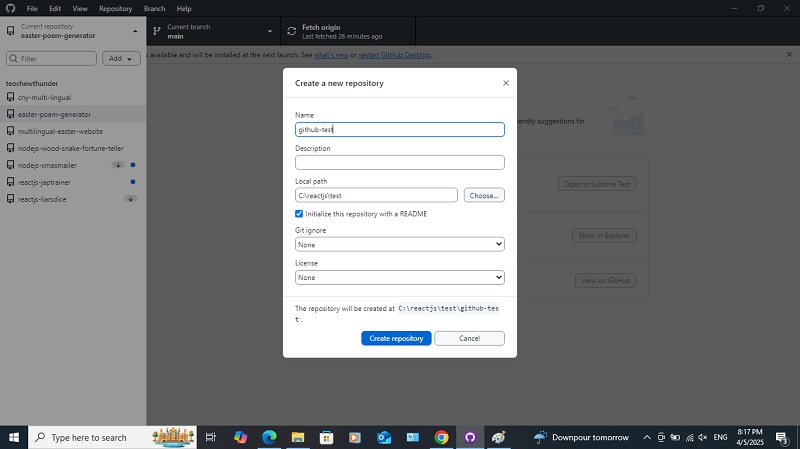Click the repository Filter box
The image size is (800, 449).
coord(51,59)
